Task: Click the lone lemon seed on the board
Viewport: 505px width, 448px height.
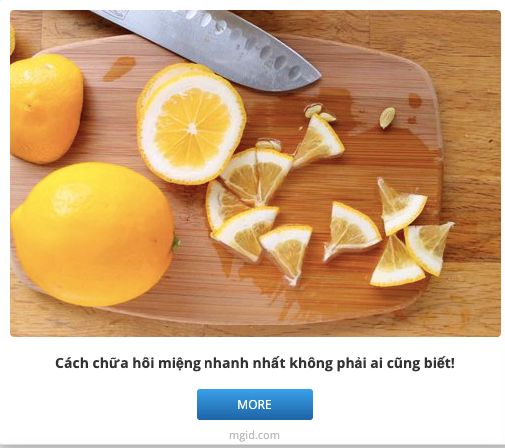Action: (387, 117)
